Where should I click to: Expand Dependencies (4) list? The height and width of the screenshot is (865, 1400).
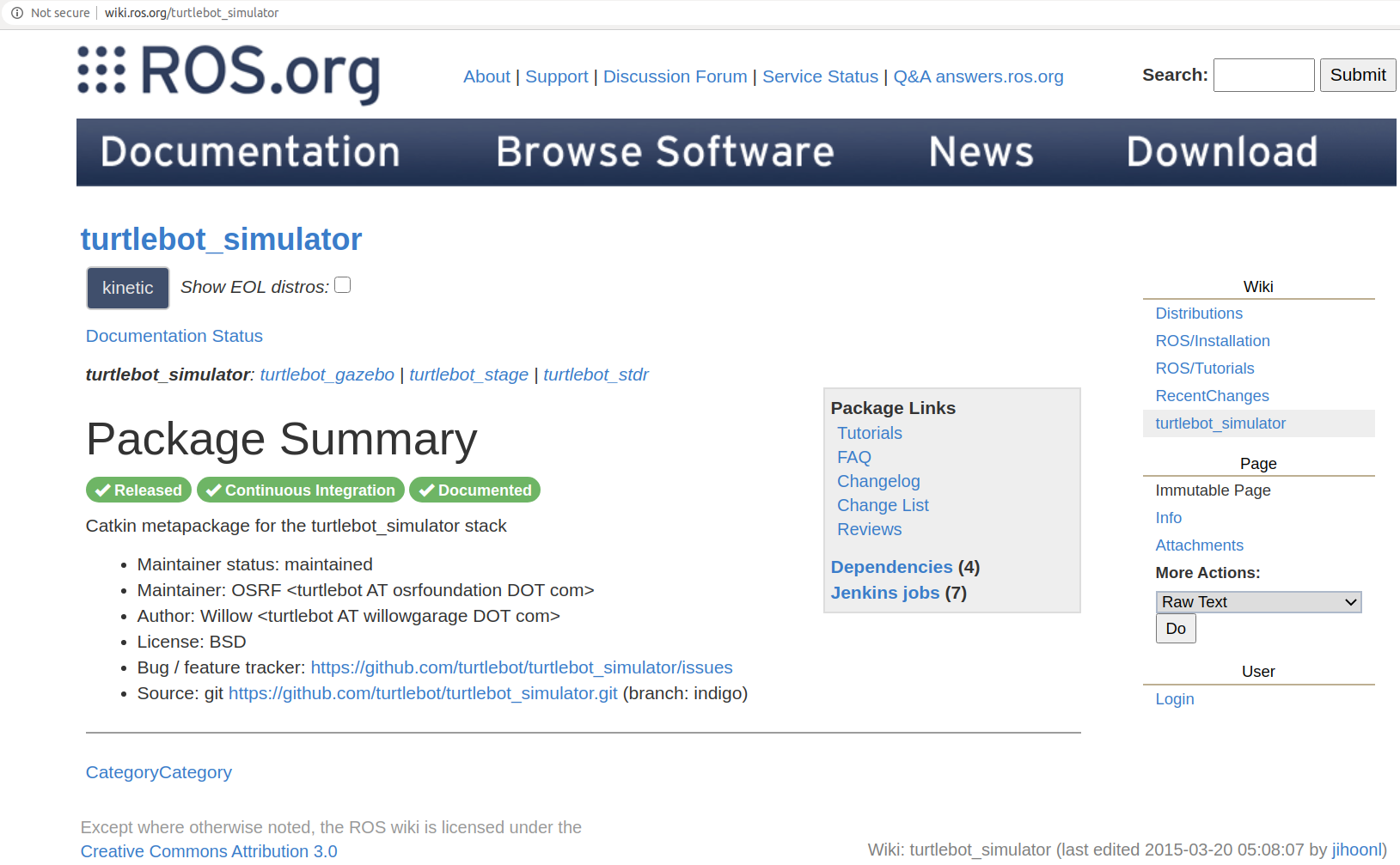(x=905, y=567)
